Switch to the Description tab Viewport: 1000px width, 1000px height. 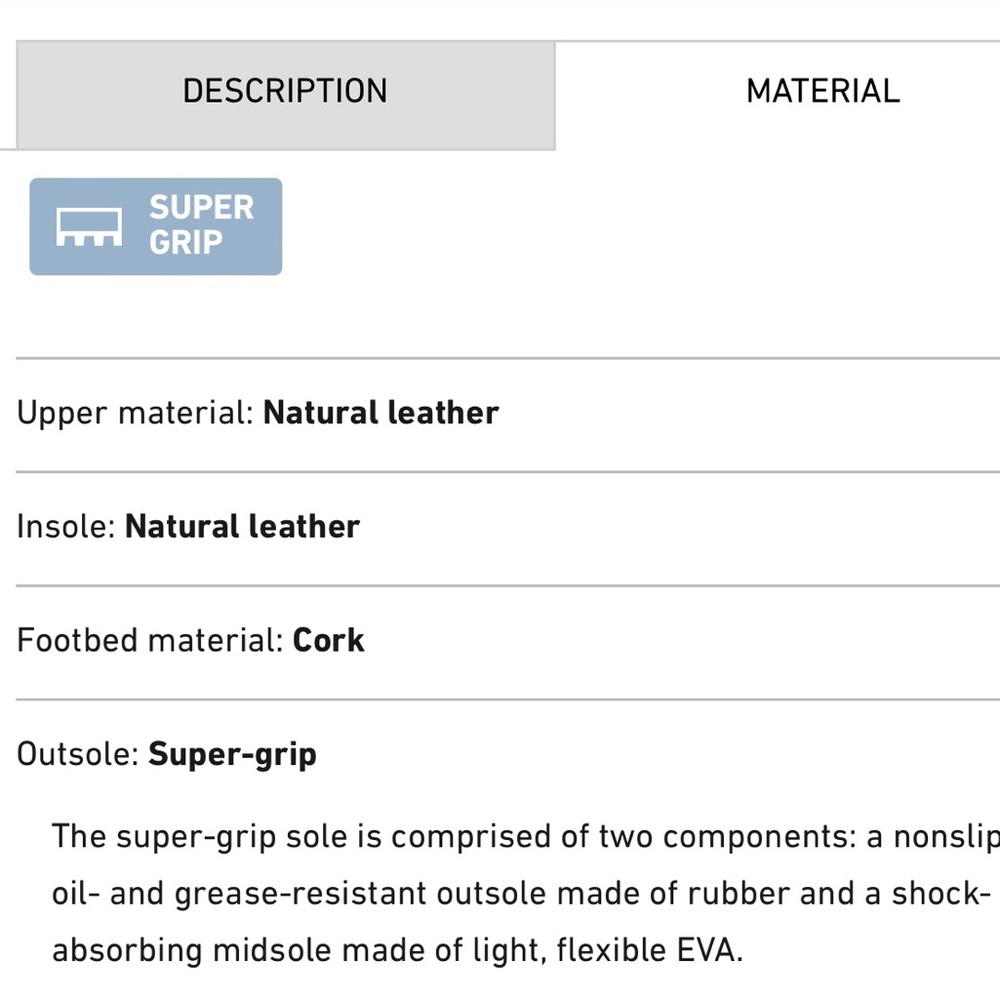tap(285, 92)
